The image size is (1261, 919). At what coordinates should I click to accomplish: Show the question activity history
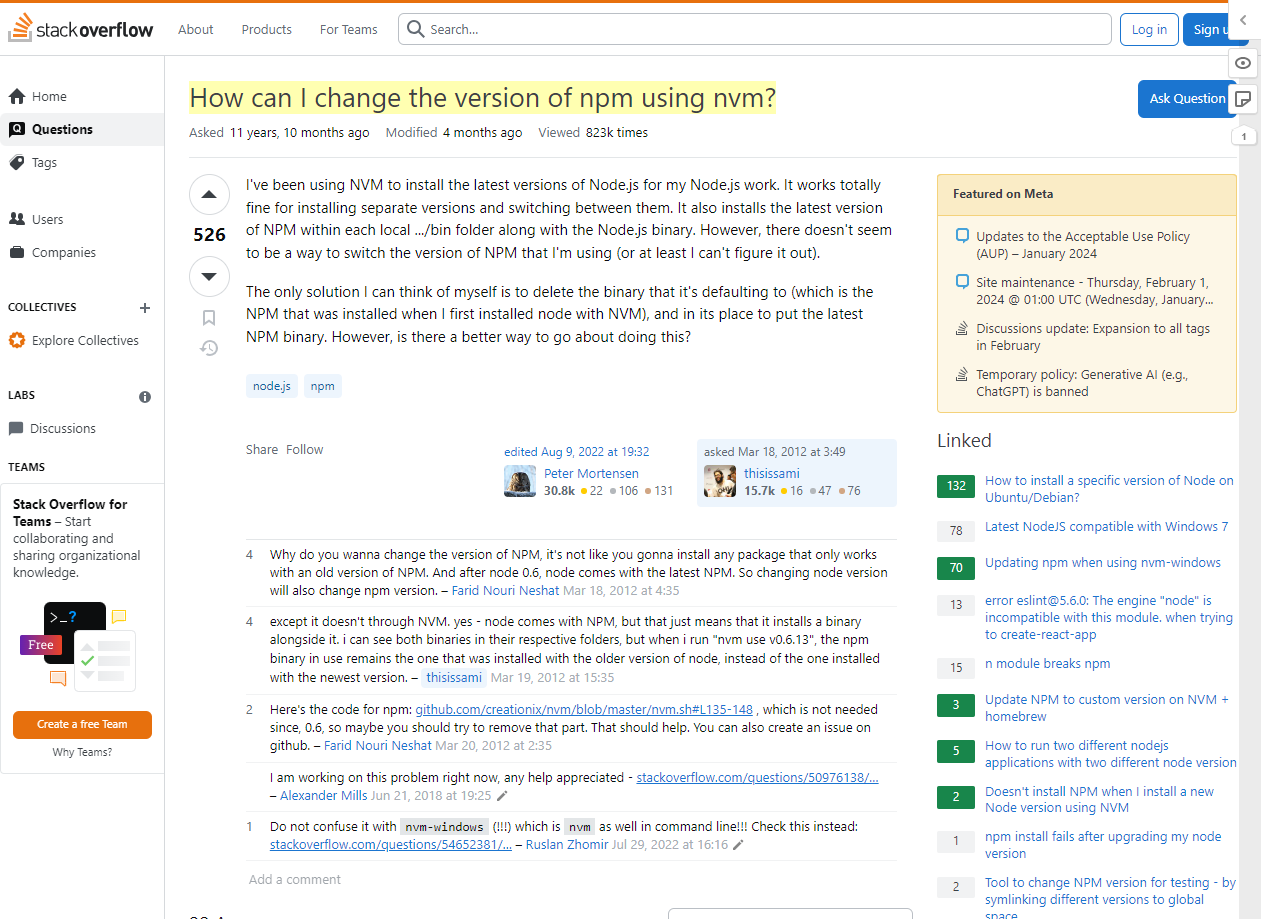pos(209,348)
